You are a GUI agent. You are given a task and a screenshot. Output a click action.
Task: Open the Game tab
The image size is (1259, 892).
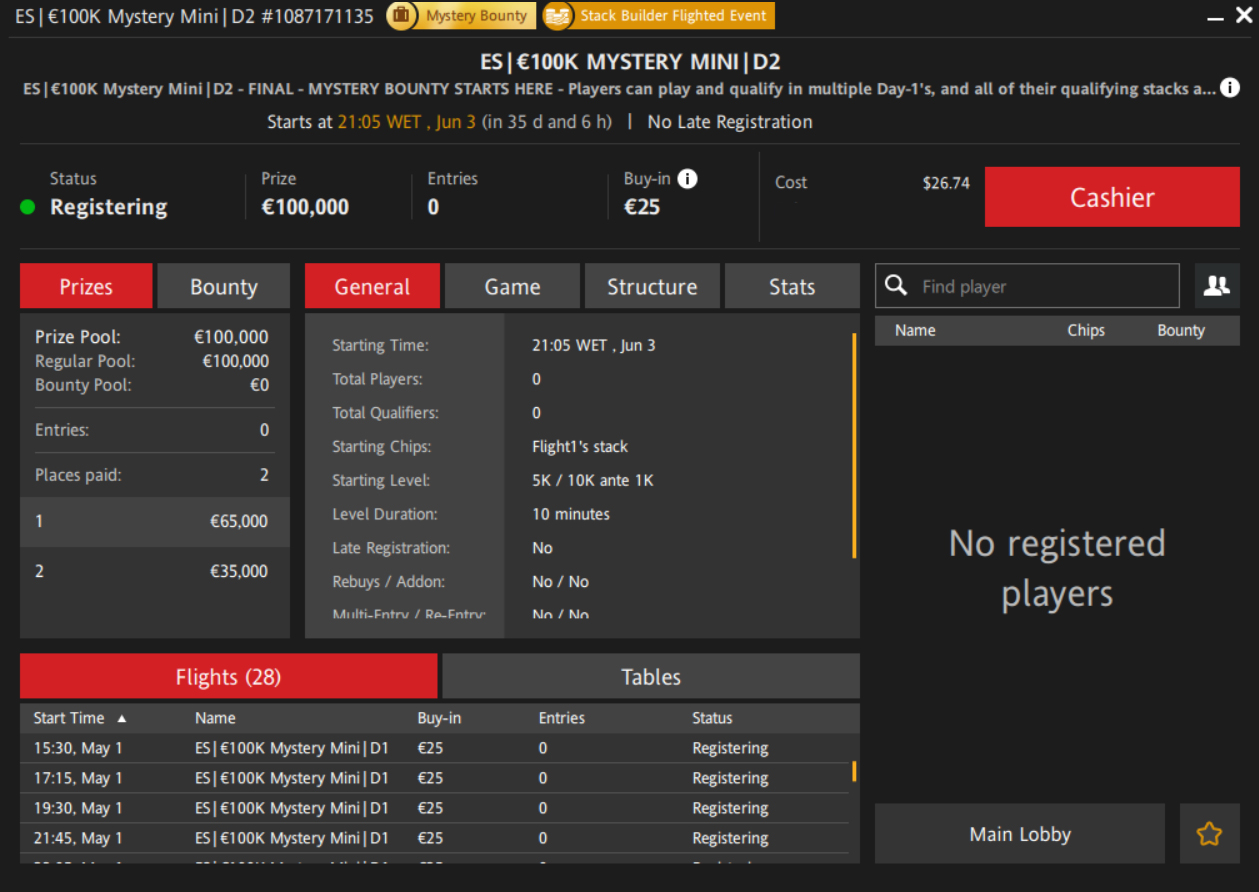(x=512, y=287)
